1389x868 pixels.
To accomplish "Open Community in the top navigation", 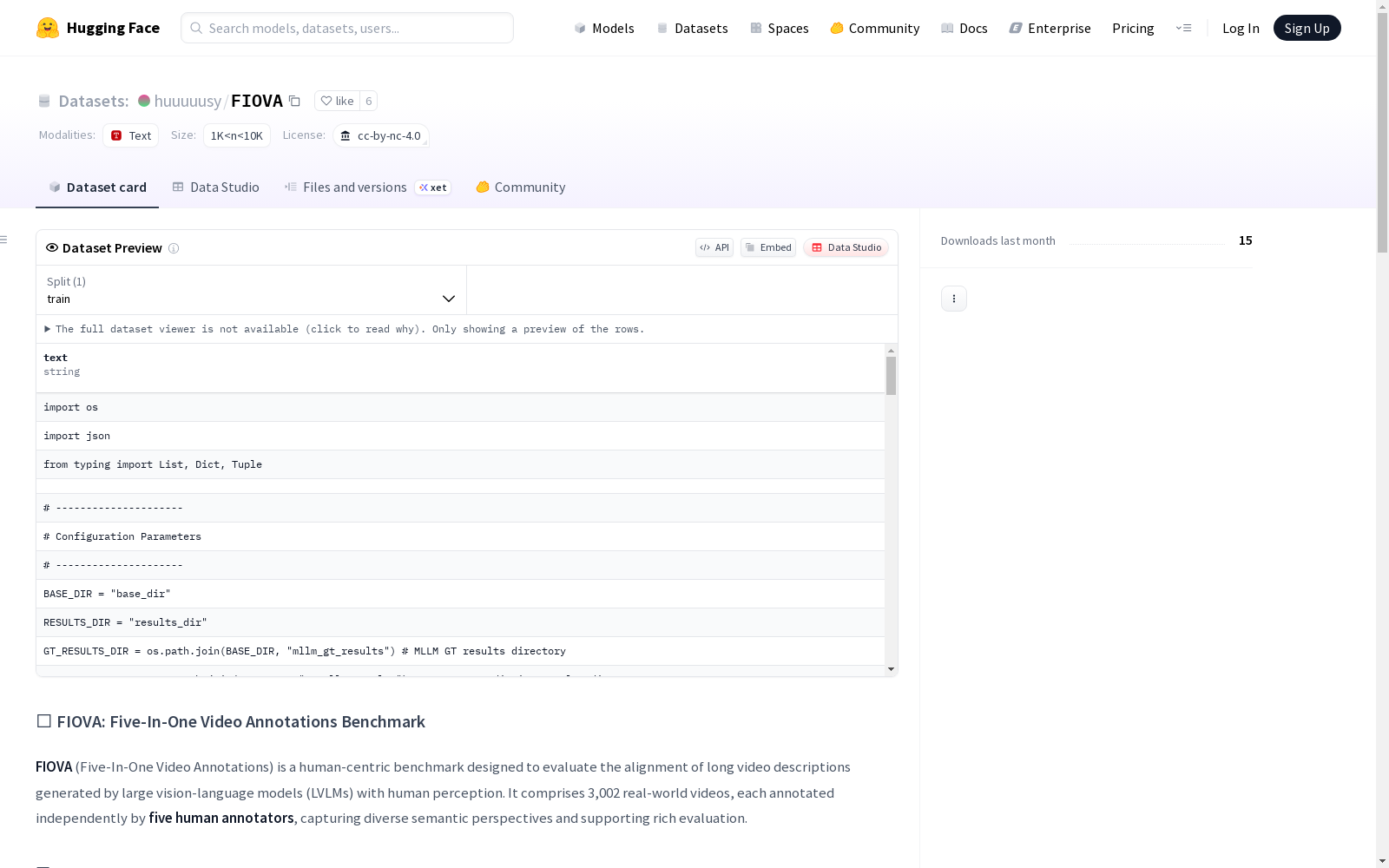I will pos(875,28).
